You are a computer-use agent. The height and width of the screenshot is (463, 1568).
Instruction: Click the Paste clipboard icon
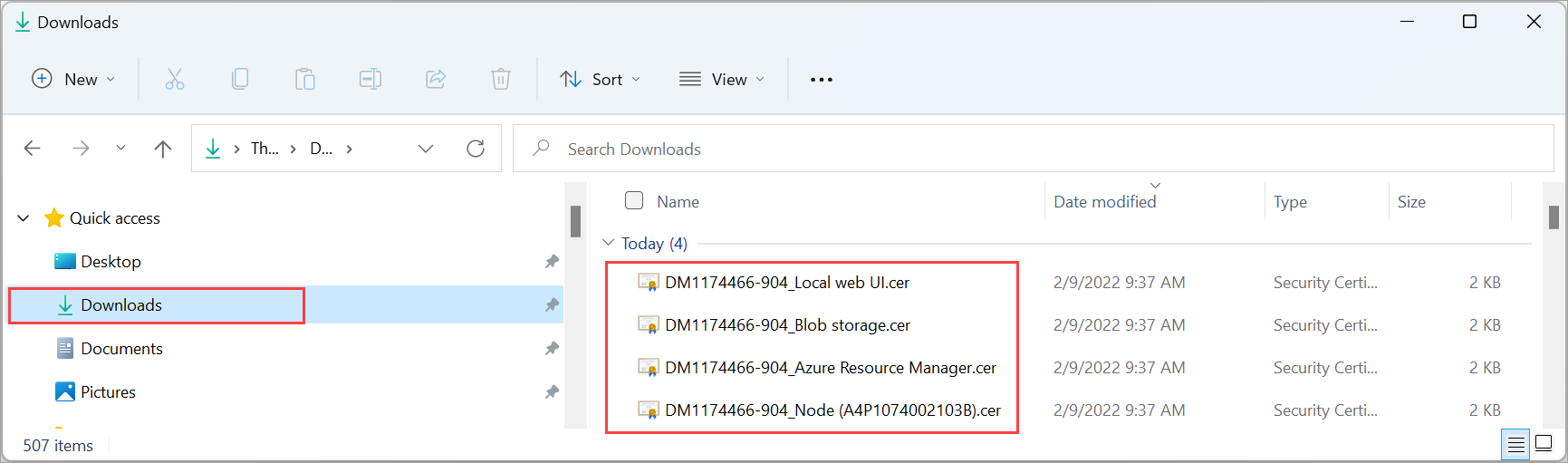pyautogui.click(x=305, y=79)
